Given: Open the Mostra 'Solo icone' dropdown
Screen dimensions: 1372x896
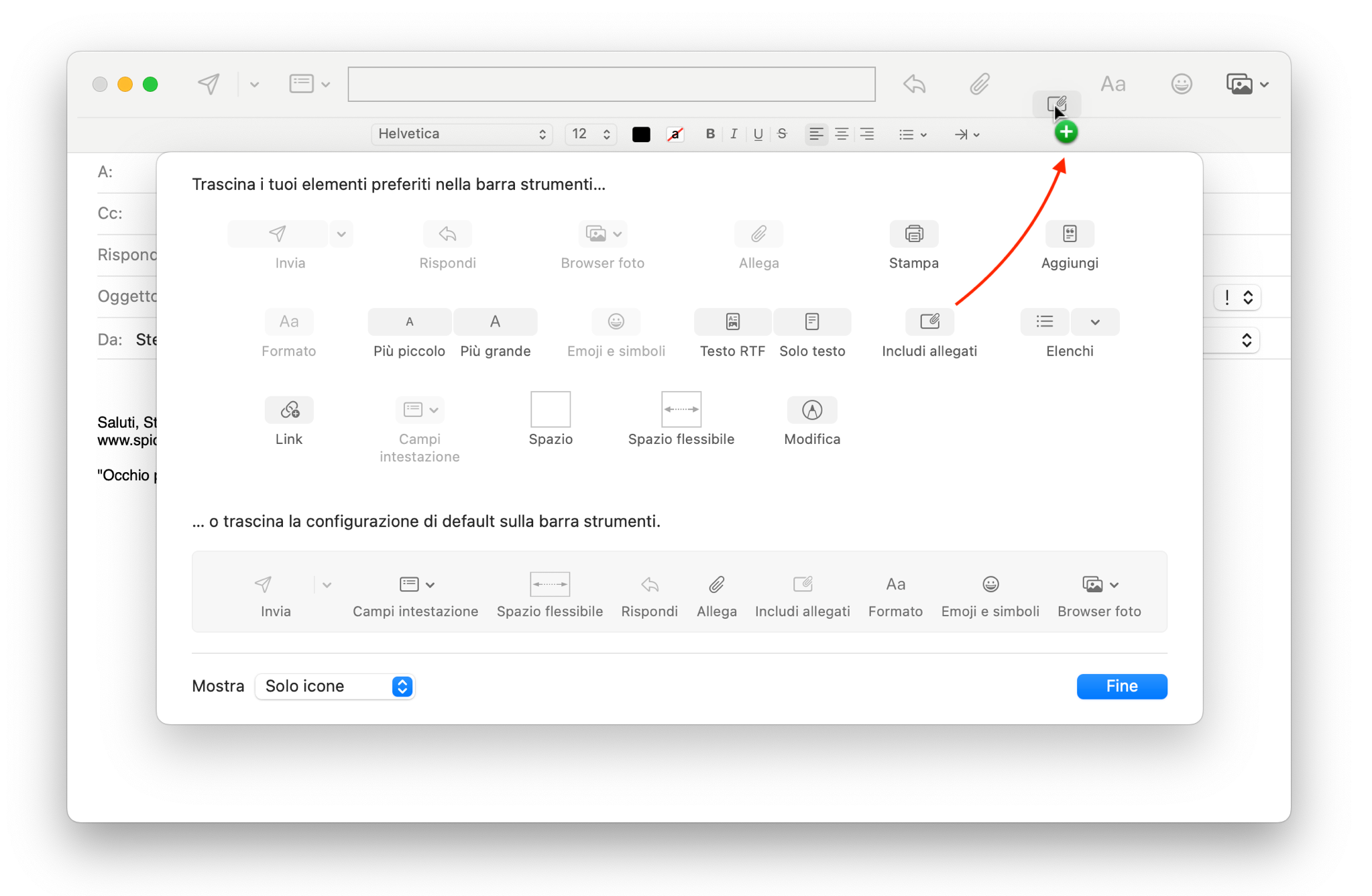Looking at the screenshot, I should 335,686.
